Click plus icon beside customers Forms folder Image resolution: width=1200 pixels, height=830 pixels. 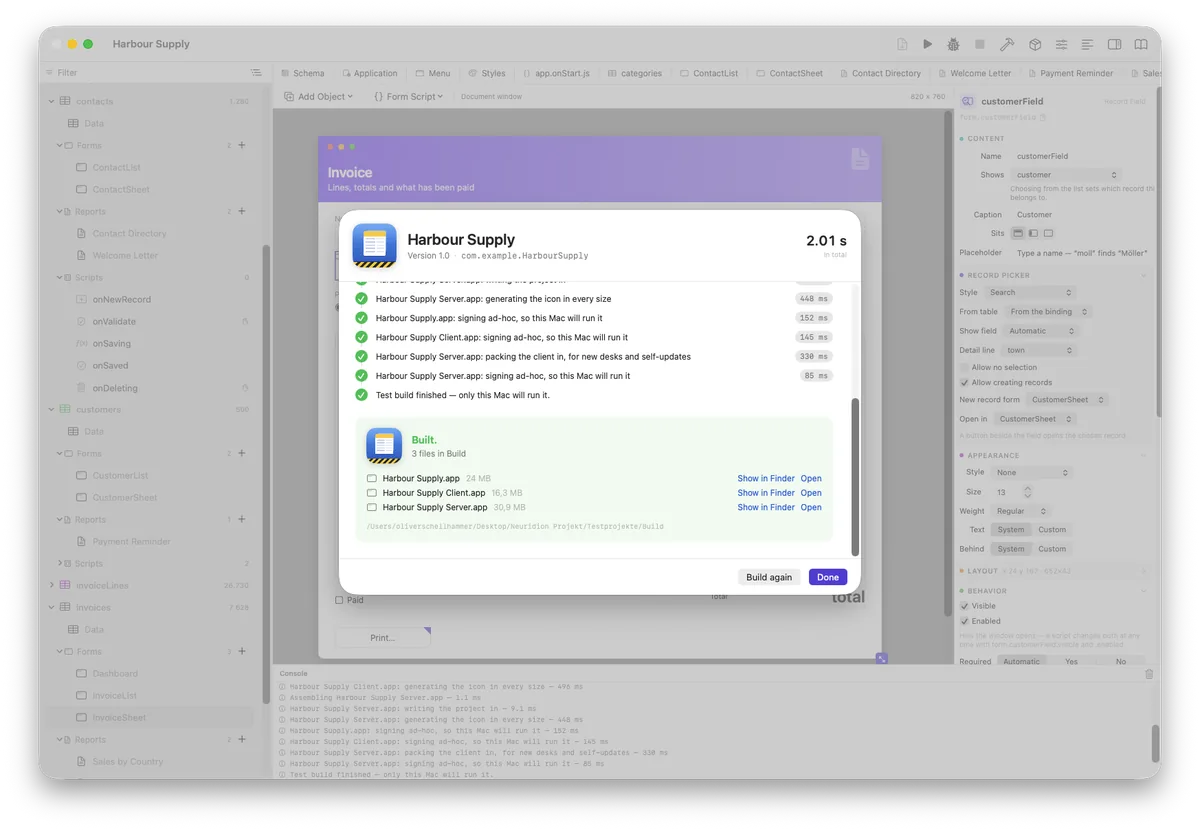242,453
